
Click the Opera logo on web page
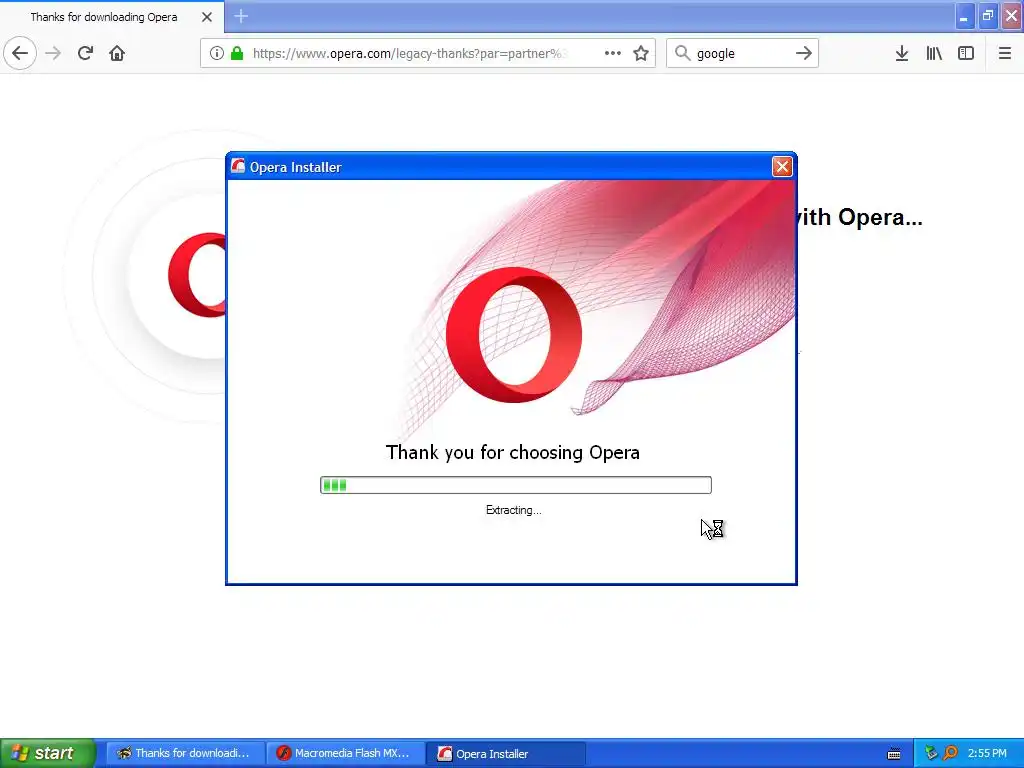coord(197,275)
